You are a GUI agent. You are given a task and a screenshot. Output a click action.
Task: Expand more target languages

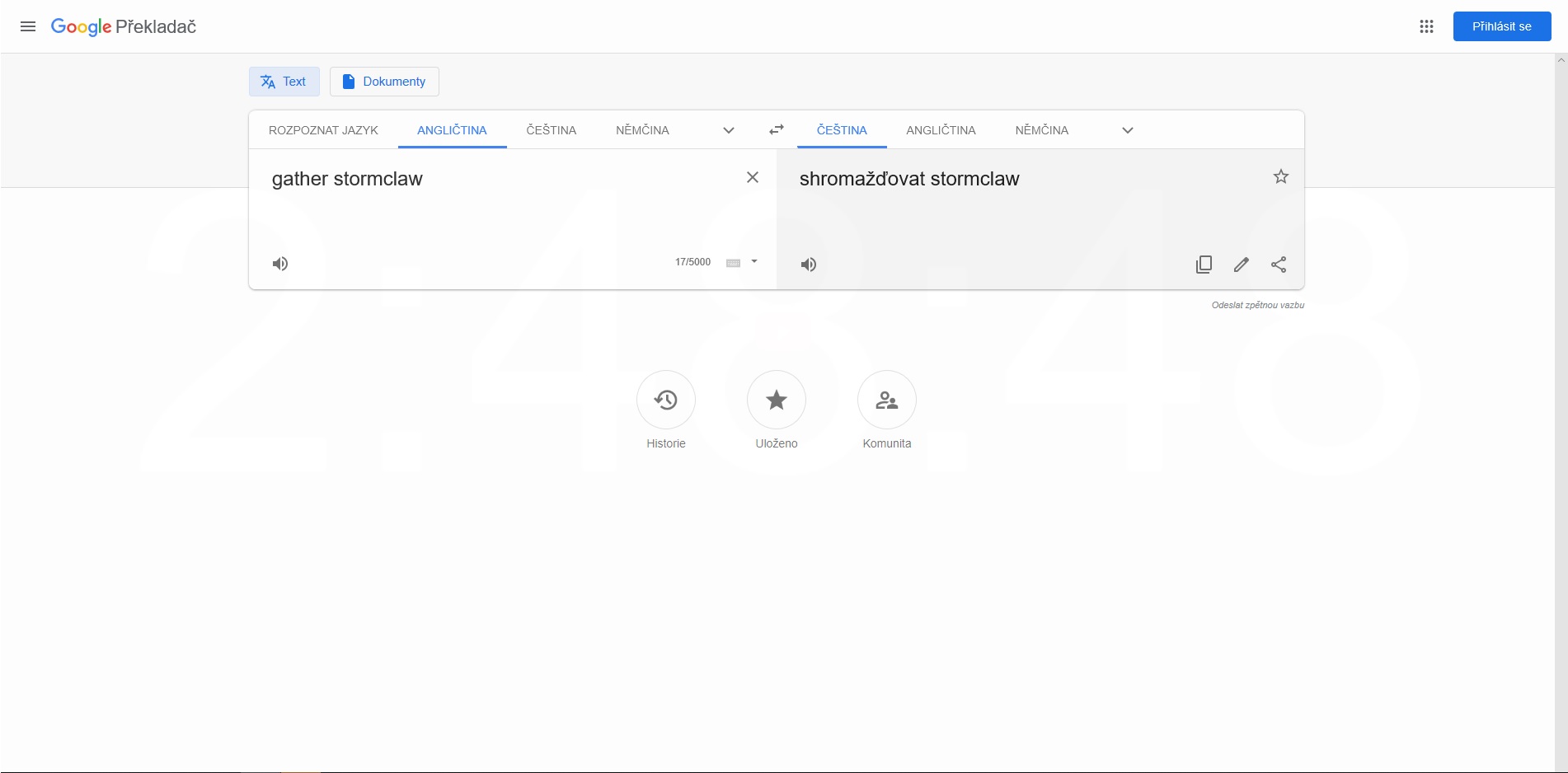point(1128,130)
